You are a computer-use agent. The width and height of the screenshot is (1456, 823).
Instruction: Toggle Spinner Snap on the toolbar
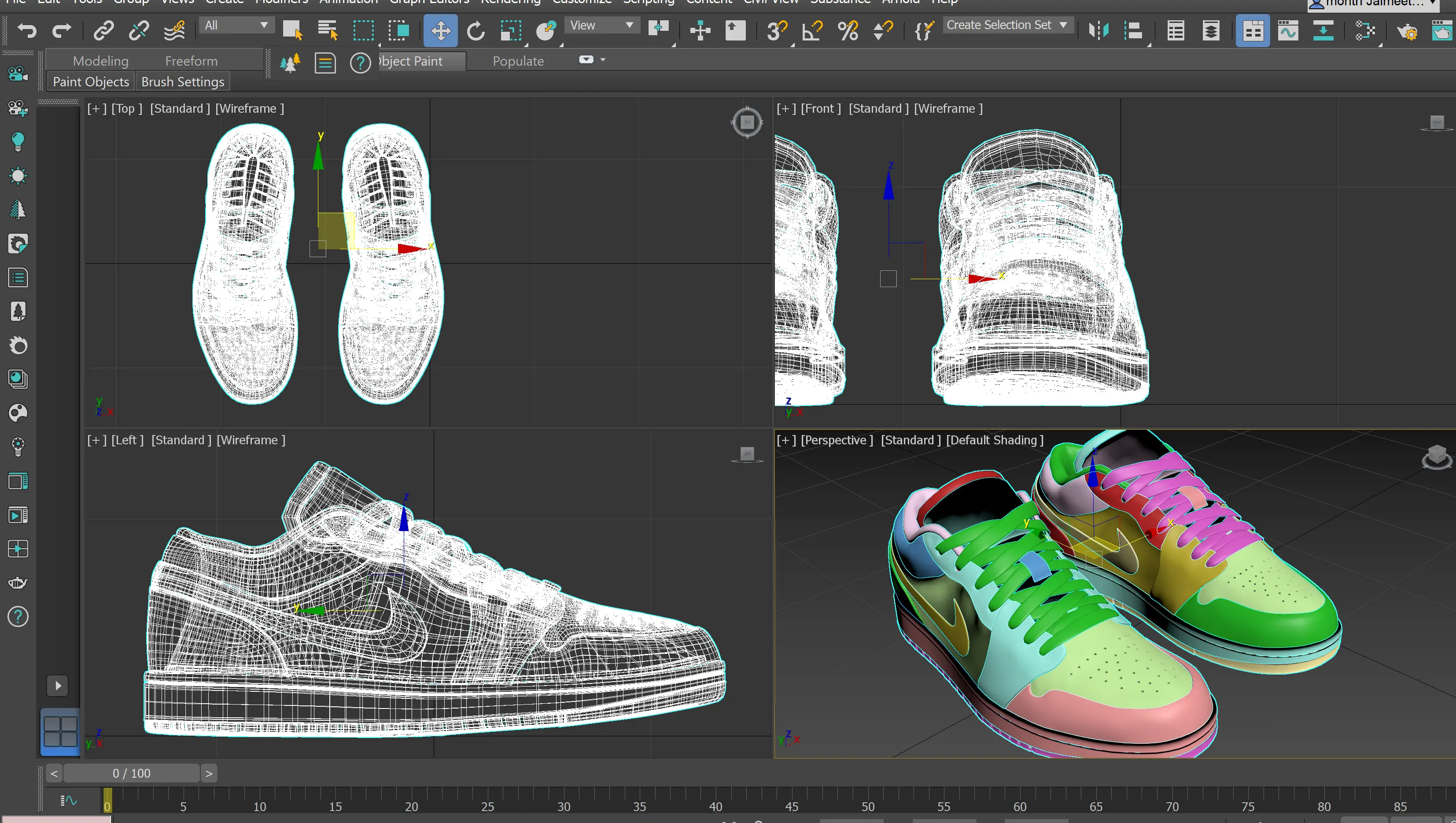[x=883, y=30]
